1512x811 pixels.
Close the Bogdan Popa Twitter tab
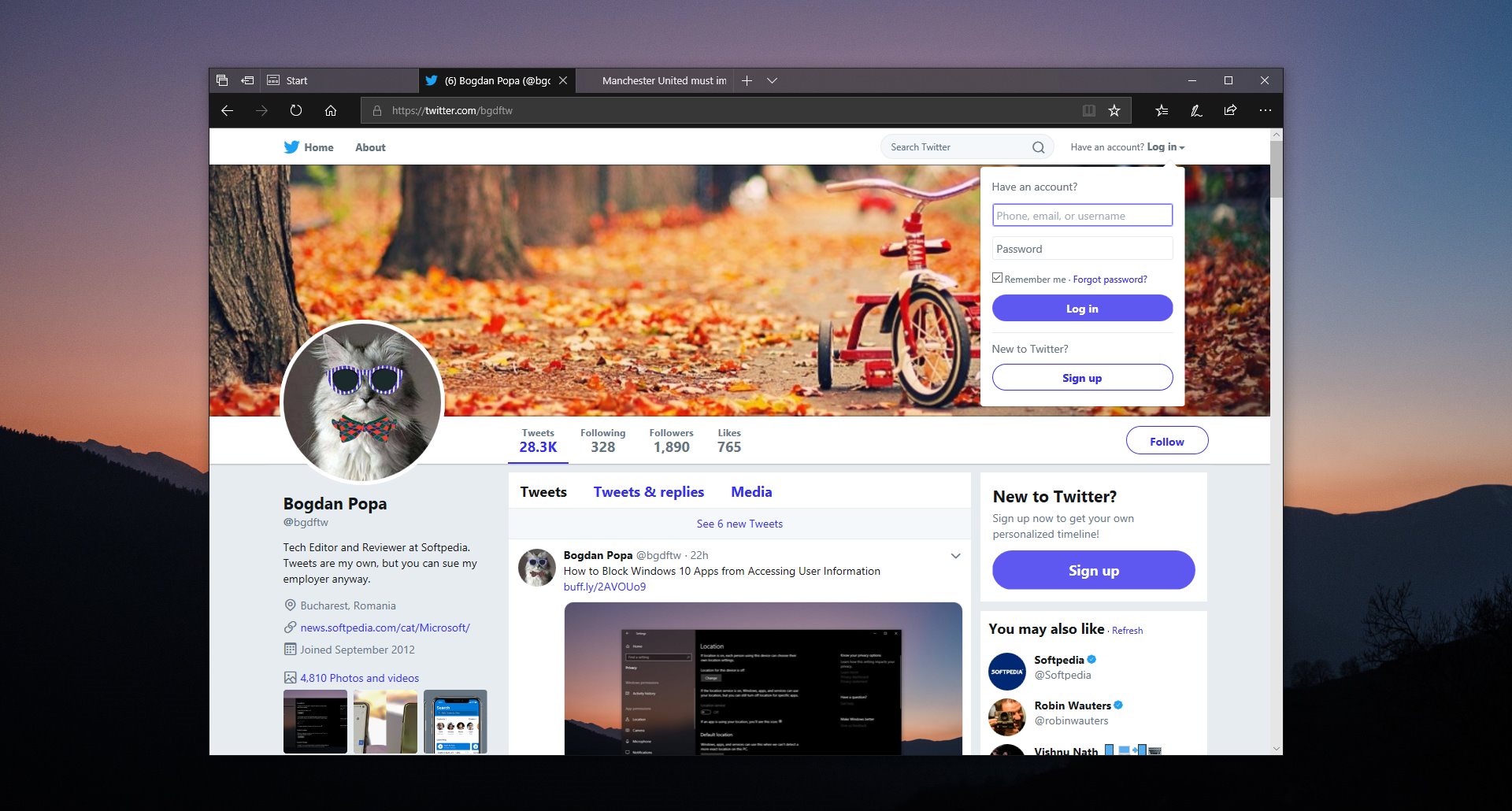pos(563,80)
